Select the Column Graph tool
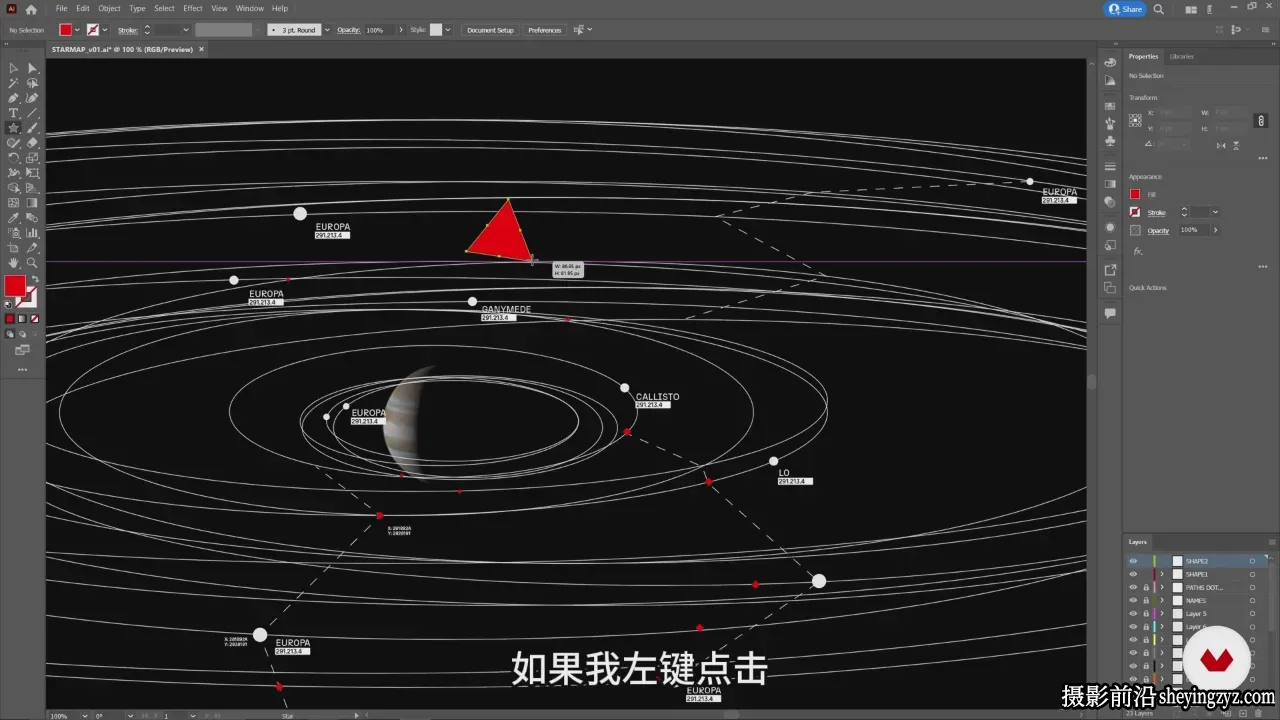The image size is (1280, 720). [32, 233]
